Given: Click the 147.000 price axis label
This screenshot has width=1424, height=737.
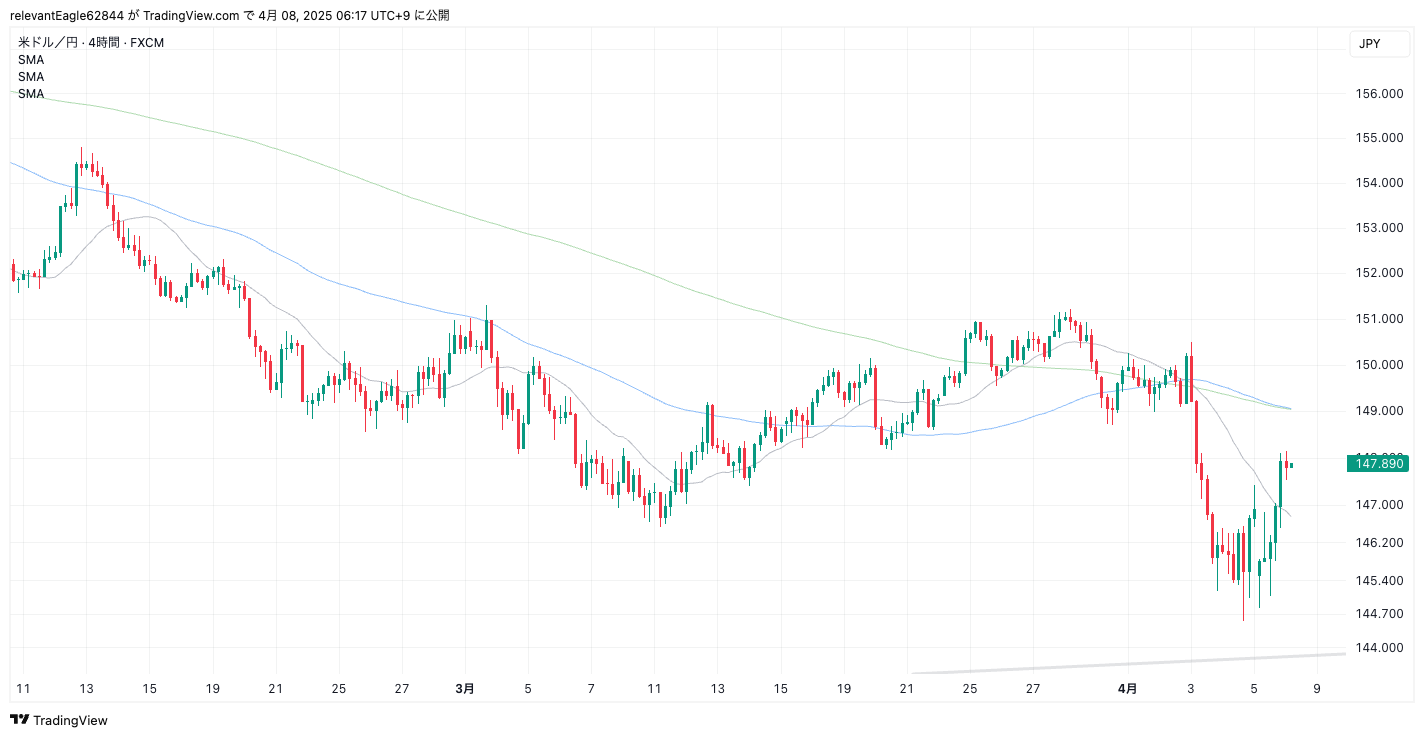Looking at the screenshot, I should click(1379, 505).
